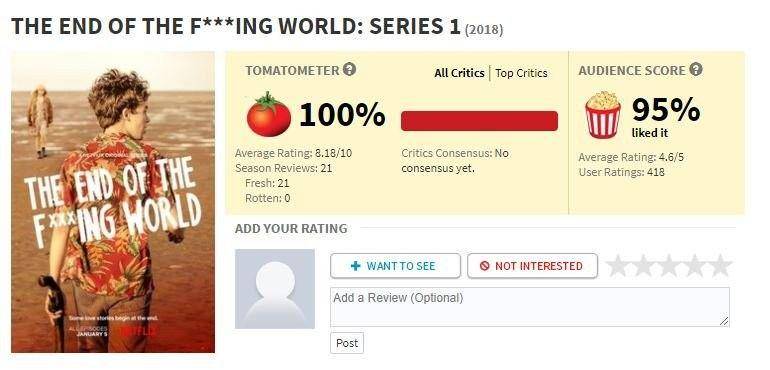Image resolution: width=770 pixels, height=370 pixels.
Task: Rate three stars with the middle star
Action: click(x=669, y=265)
